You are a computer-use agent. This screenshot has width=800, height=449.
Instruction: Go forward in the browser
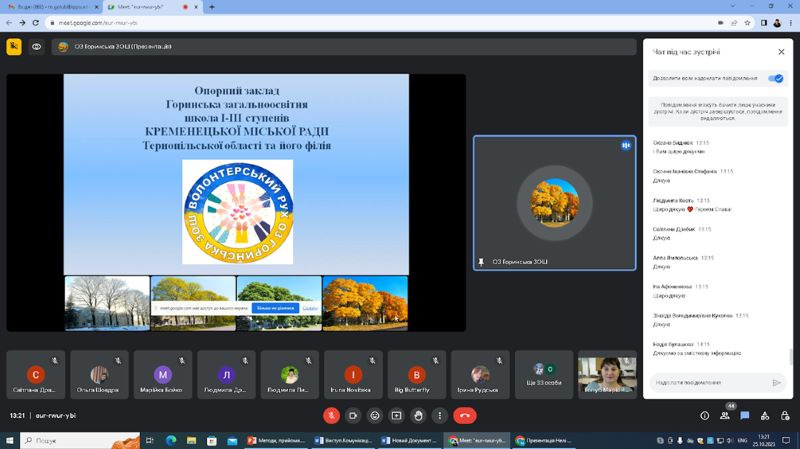click(22, 22)
